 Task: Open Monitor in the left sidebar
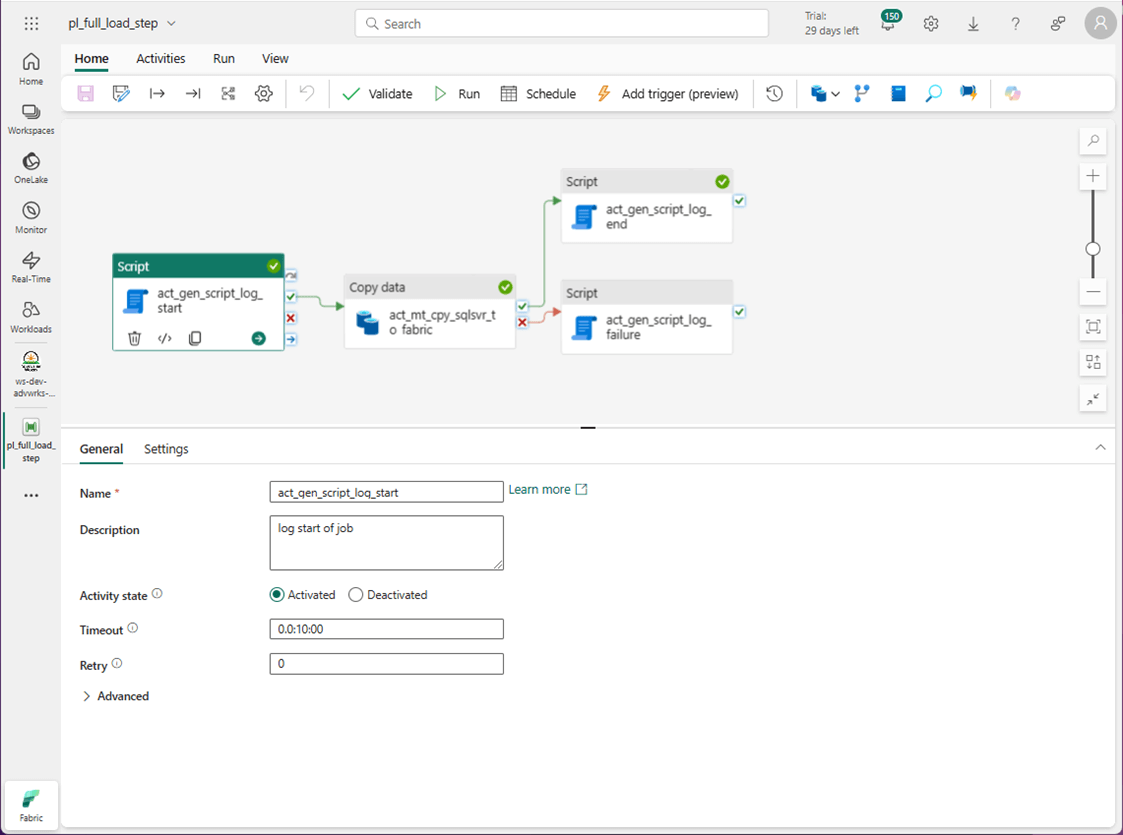(31, 217)
